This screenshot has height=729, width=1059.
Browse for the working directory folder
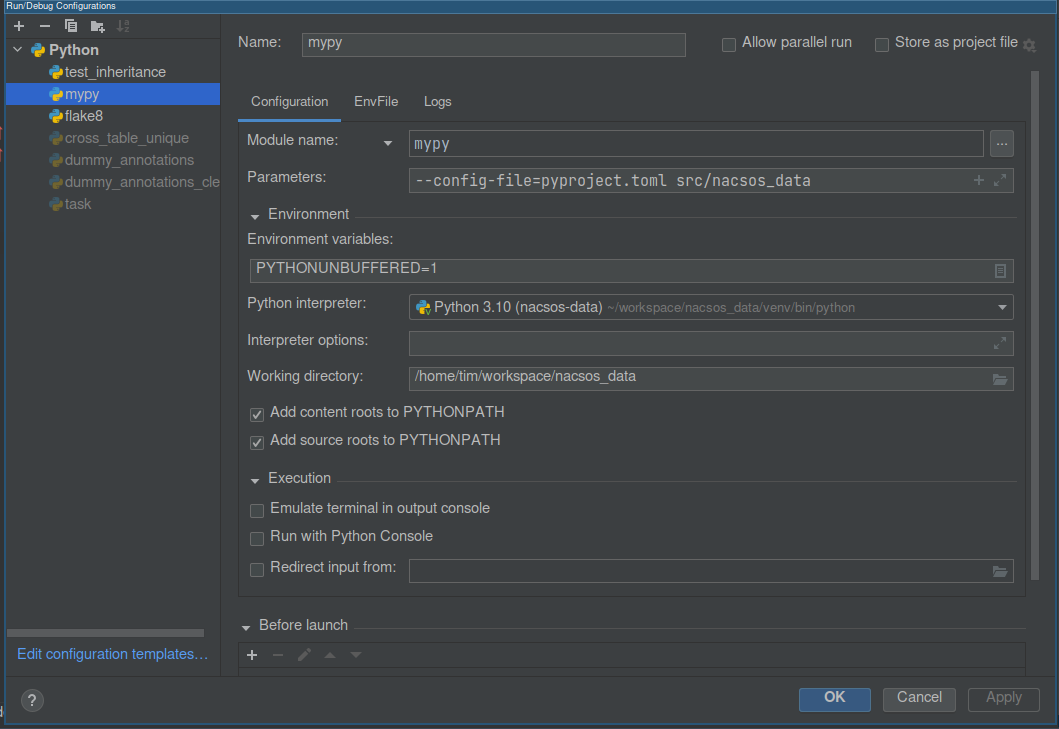999,378
